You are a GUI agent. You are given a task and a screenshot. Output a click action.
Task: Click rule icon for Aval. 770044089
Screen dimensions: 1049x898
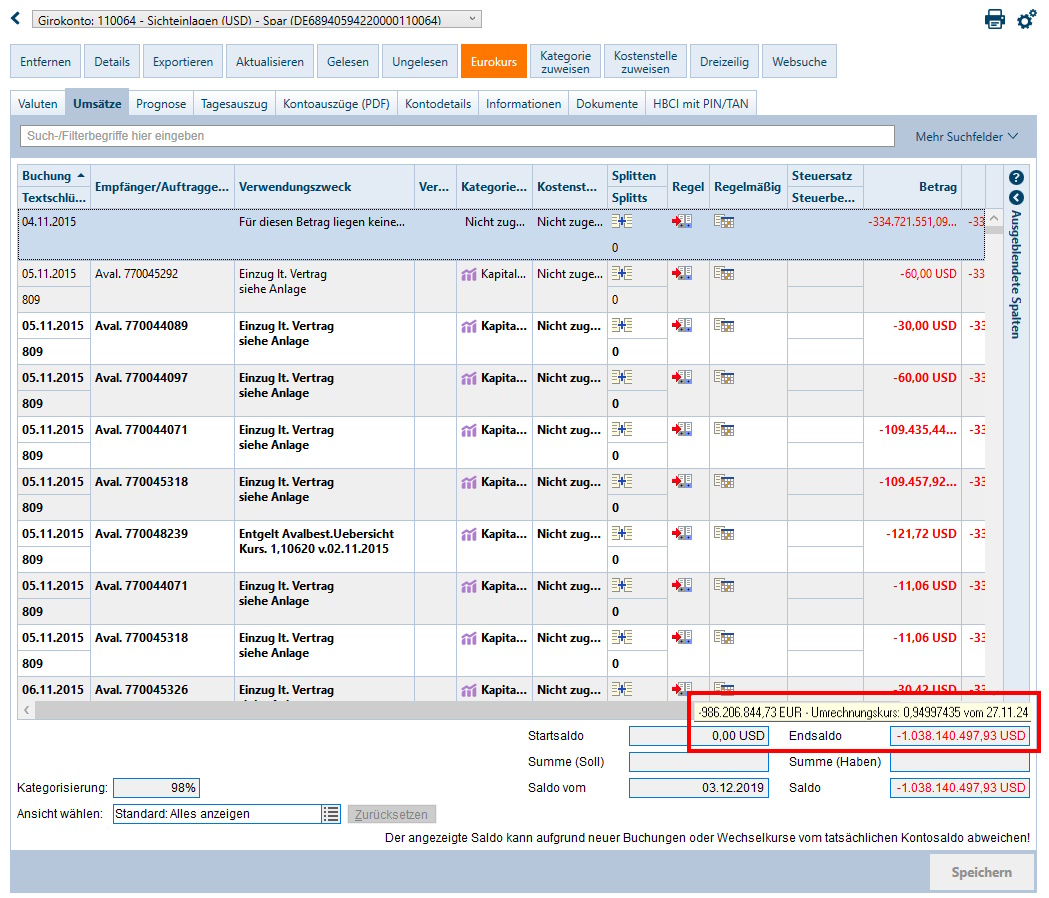682,325
